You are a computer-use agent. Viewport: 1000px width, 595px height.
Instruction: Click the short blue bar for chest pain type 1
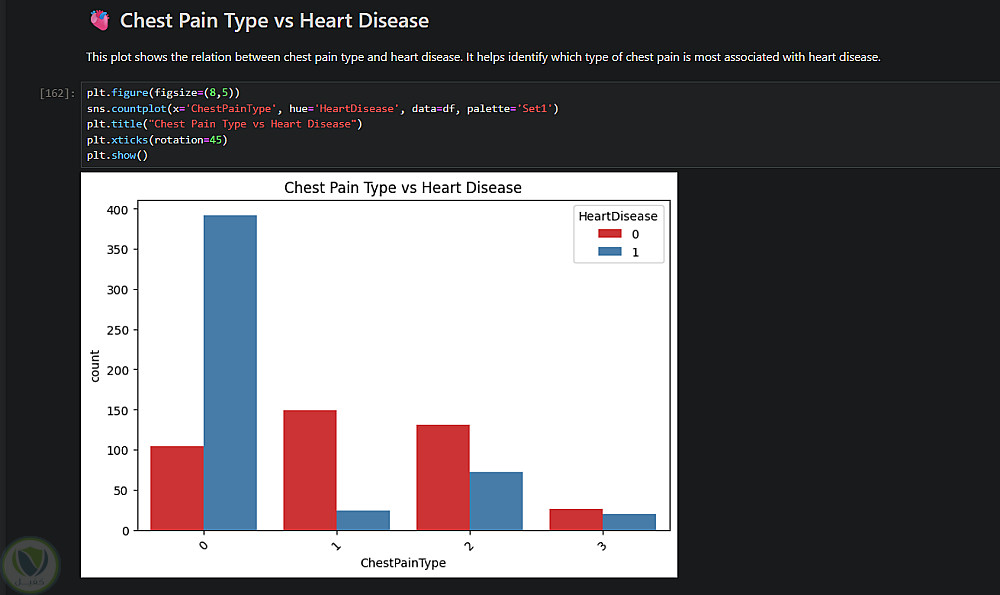click(x=363, y=520)
